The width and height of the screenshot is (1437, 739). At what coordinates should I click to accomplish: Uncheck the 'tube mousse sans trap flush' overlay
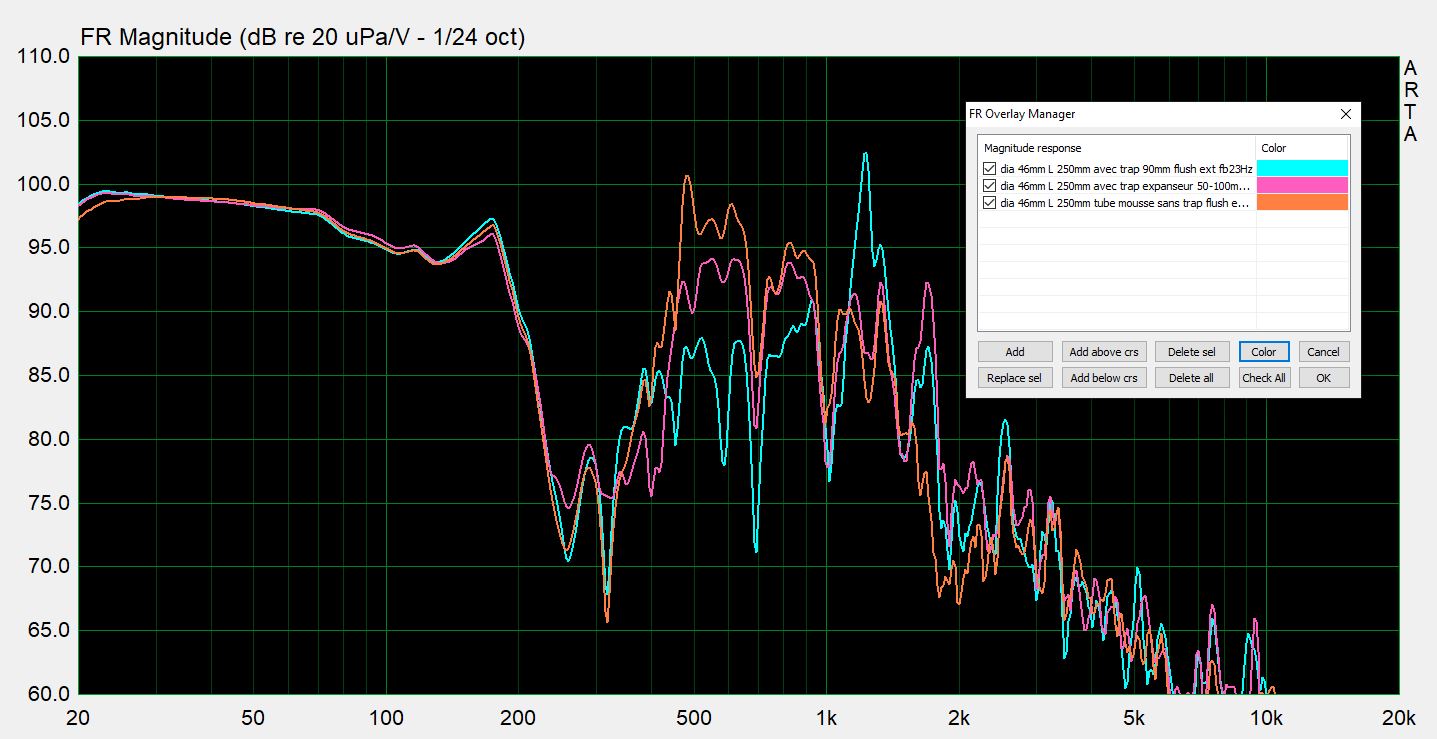pos(989,203)
